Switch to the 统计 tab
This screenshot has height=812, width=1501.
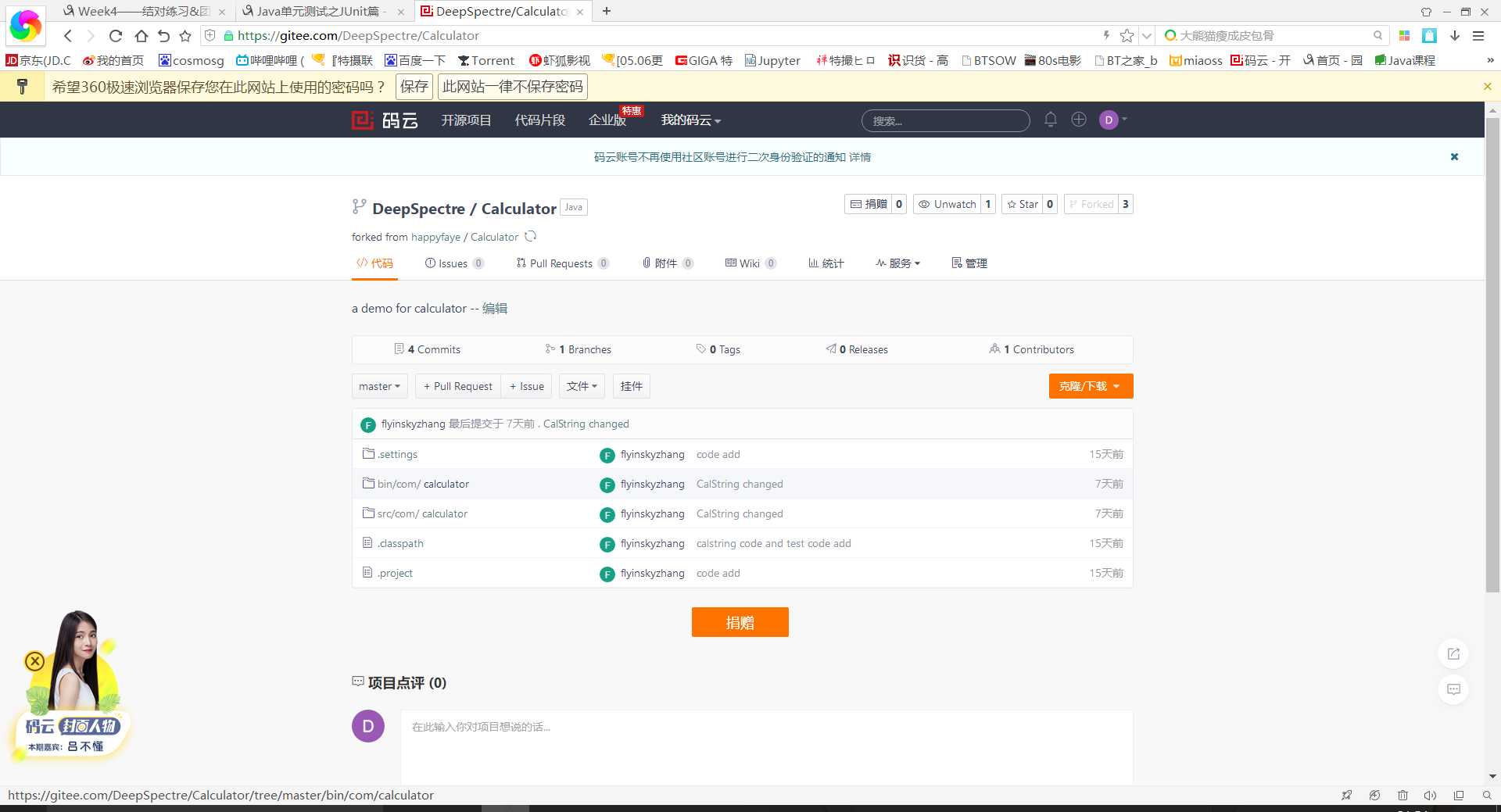[826, 263]
